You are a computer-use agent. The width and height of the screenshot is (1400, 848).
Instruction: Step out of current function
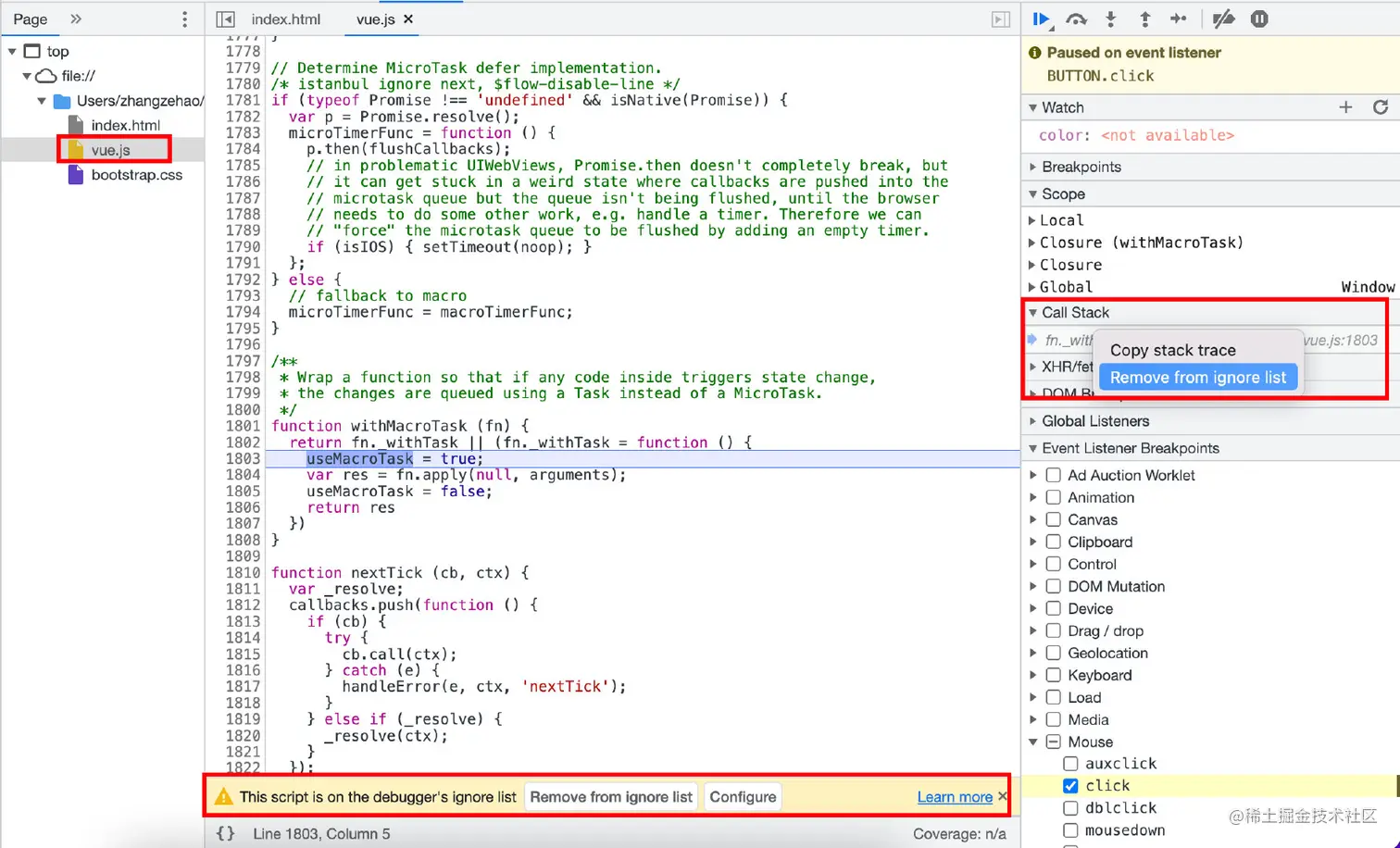(1145, 19)
